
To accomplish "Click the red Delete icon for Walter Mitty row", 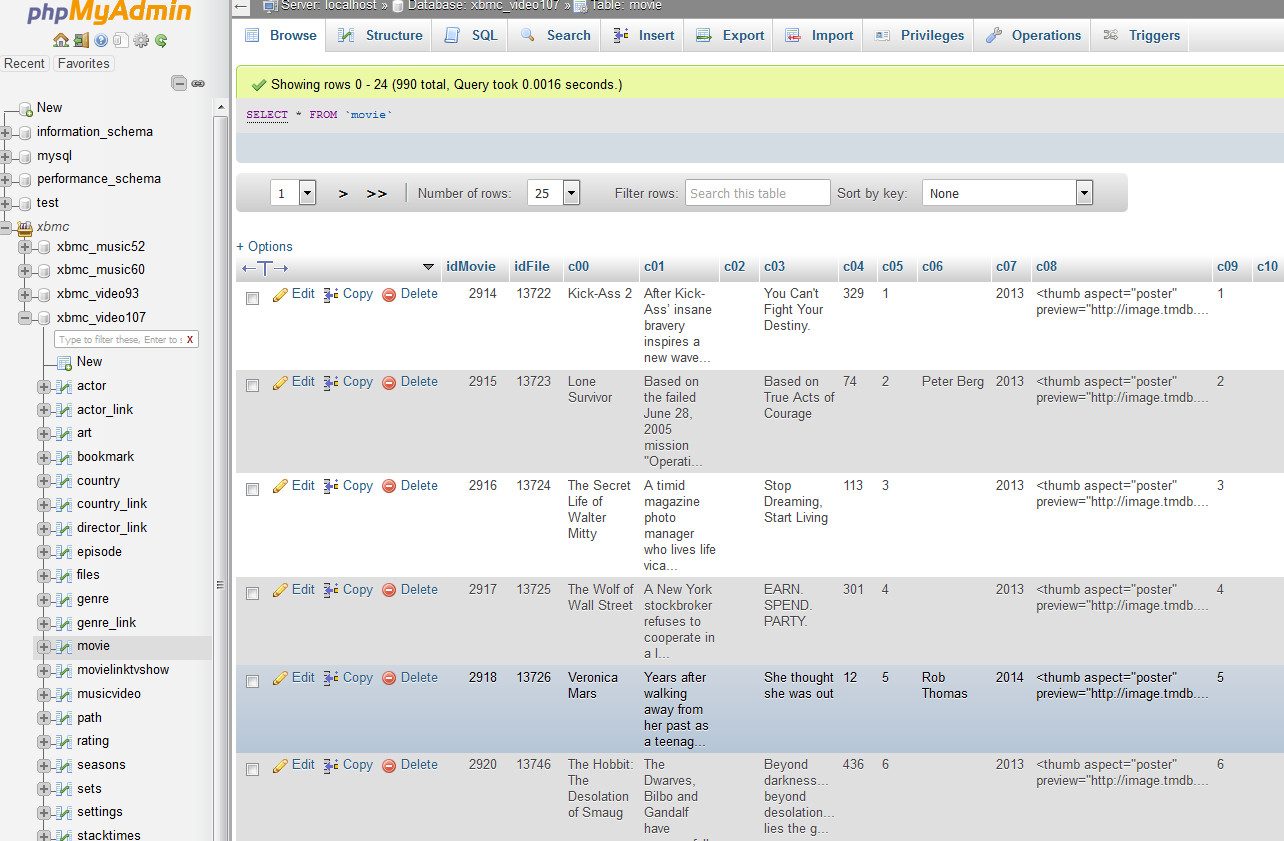I will 389,486.
